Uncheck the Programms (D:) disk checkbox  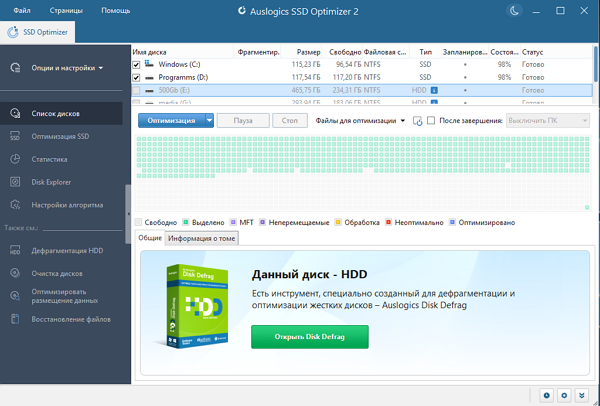coord(136,78)
